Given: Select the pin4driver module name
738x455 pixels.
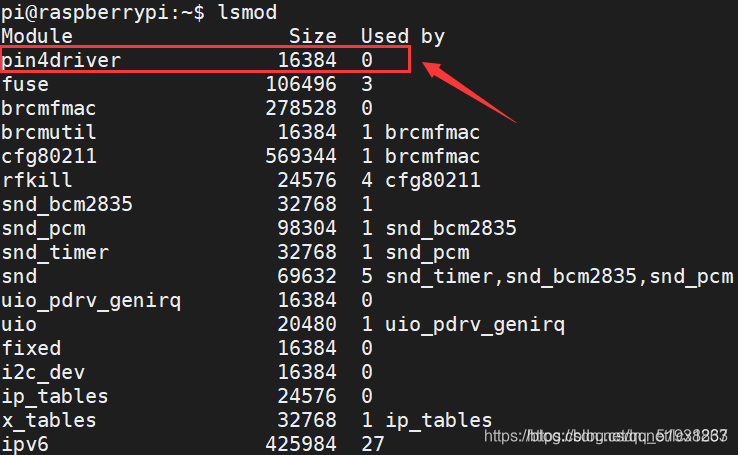Looking at the screenshot, I should click(x=61, y=60).
